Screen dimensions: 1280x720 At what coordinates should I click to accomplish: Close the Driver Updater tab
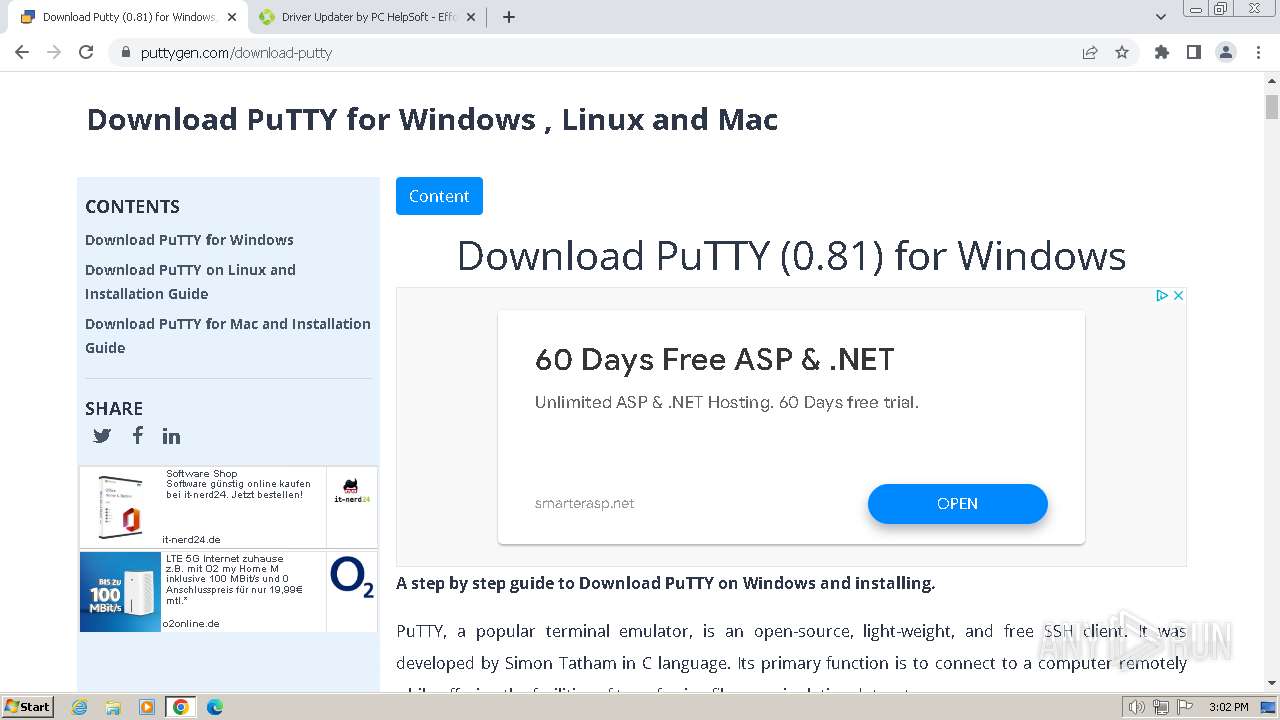(x=471, y=17)
